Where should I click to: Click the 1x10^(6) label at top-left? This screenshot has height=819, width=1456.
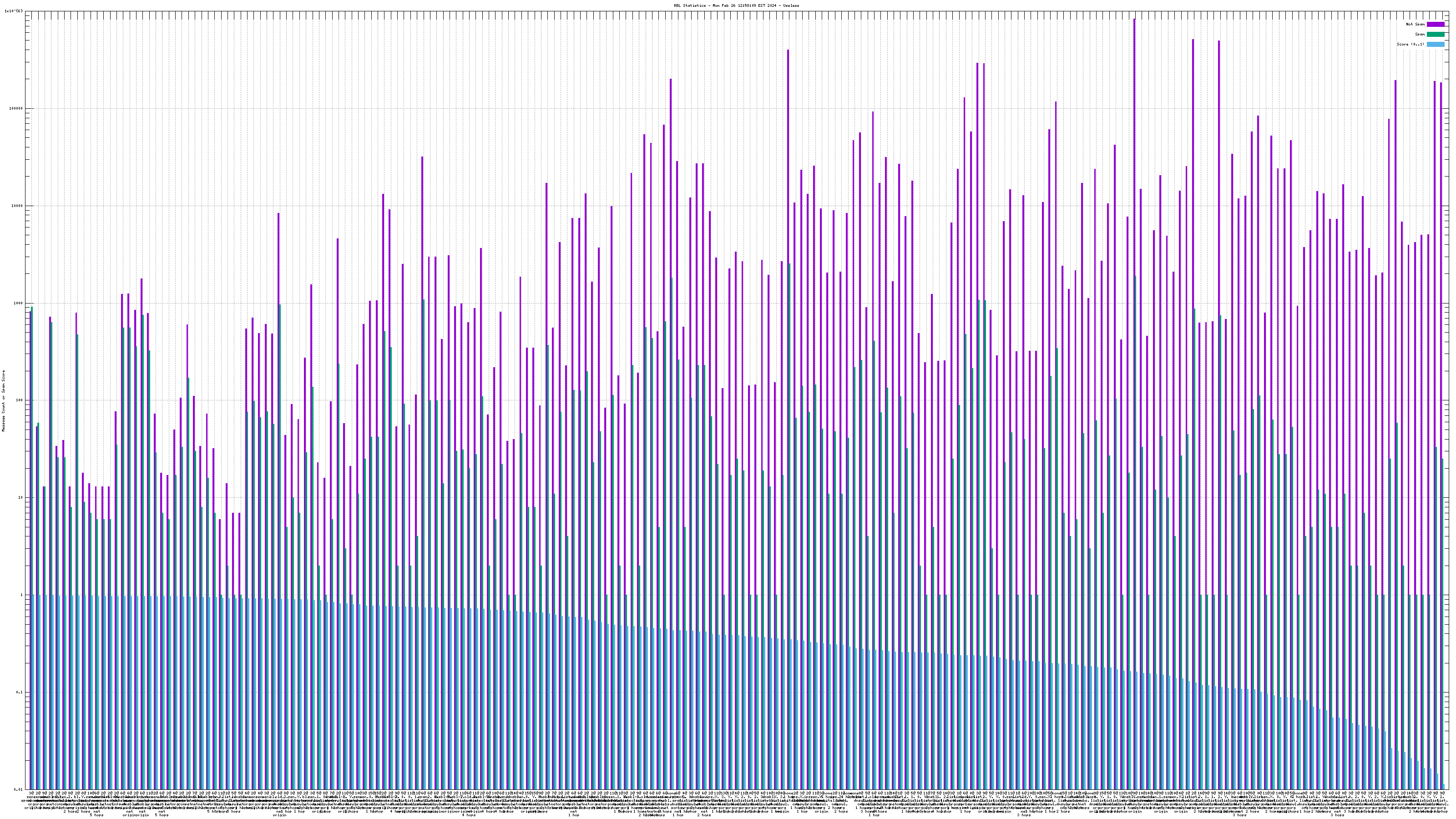[14, 11]
